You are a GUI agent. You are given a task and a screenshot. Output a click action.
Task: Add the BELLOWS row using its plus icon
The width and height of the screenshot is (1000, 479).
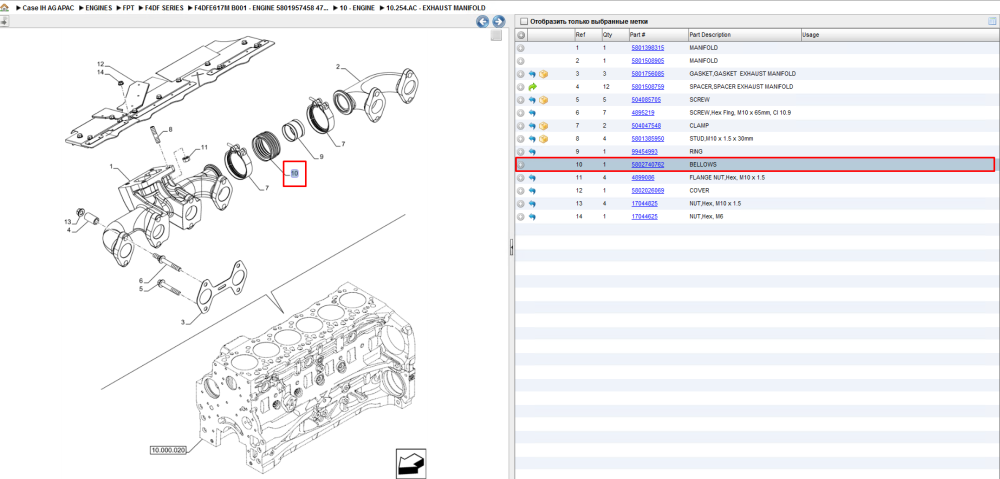tap(521, 165)
